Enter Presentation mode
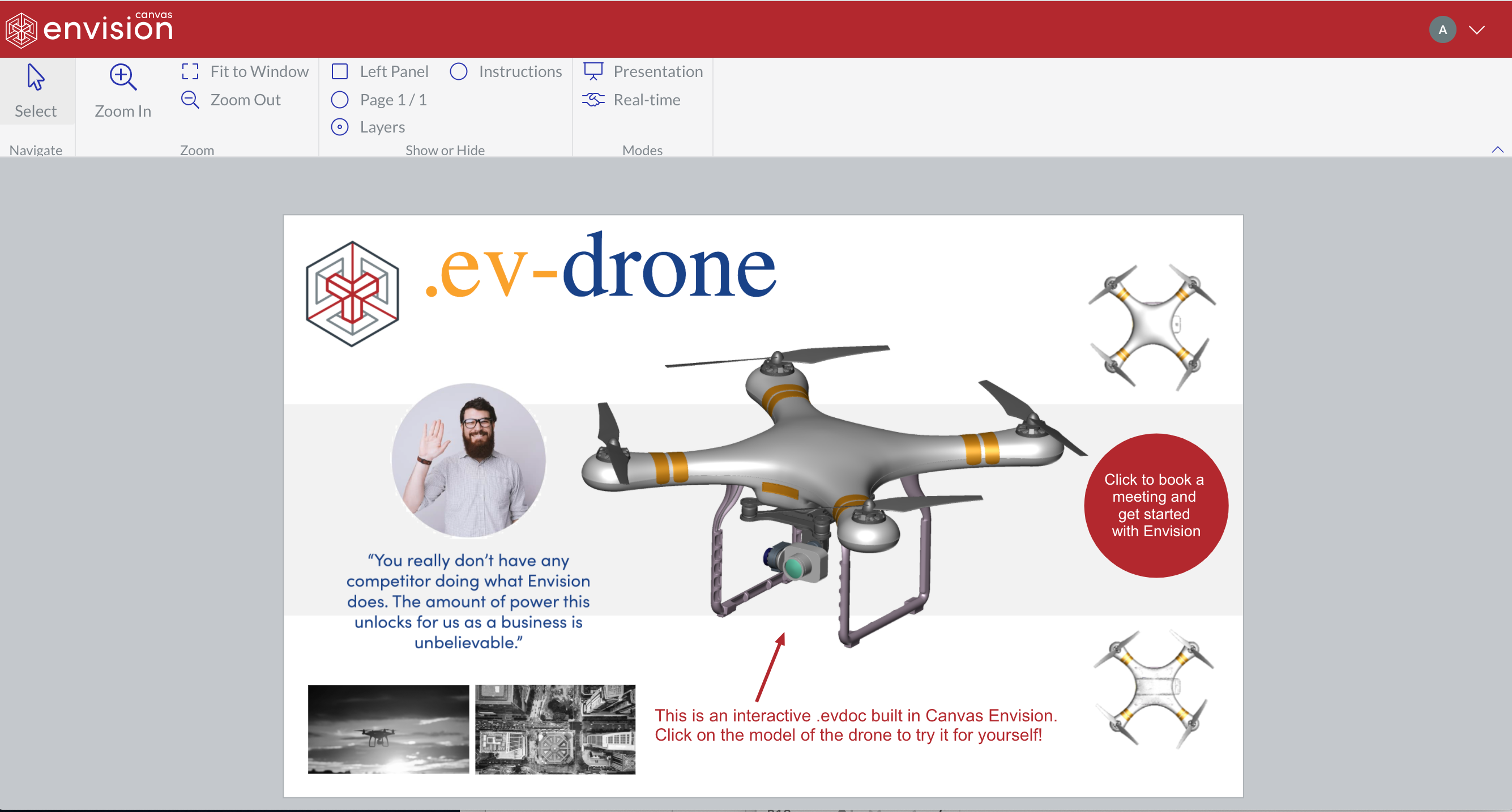The height and width of the screenshot is (812, 1512). (x=643, y=71)
